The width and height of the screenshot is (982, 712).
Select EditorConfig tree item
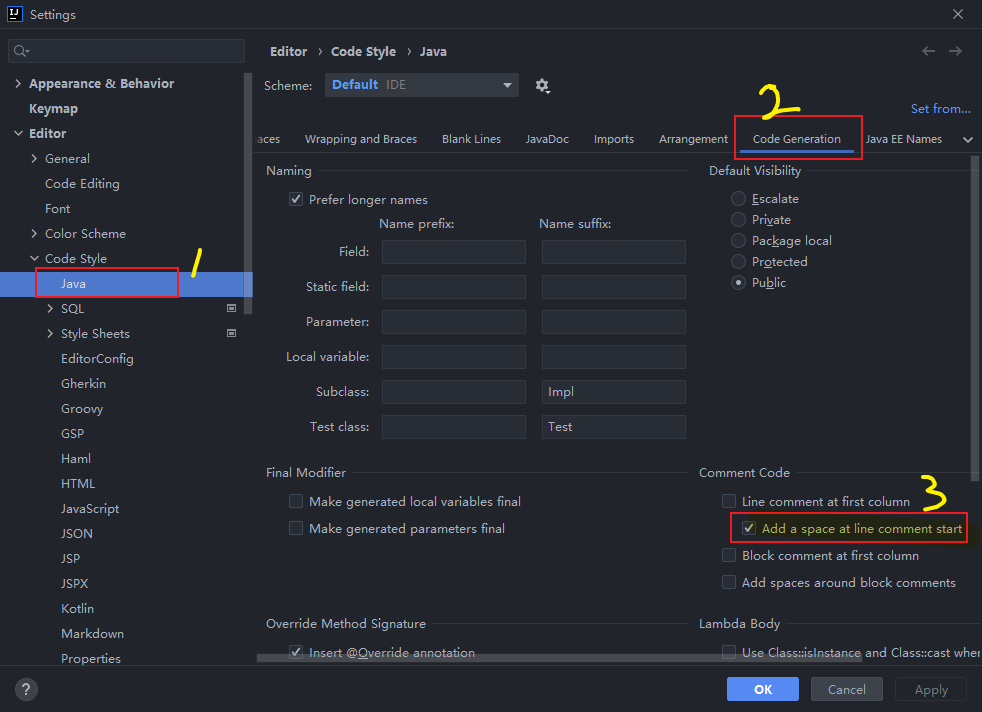(97, 358)
